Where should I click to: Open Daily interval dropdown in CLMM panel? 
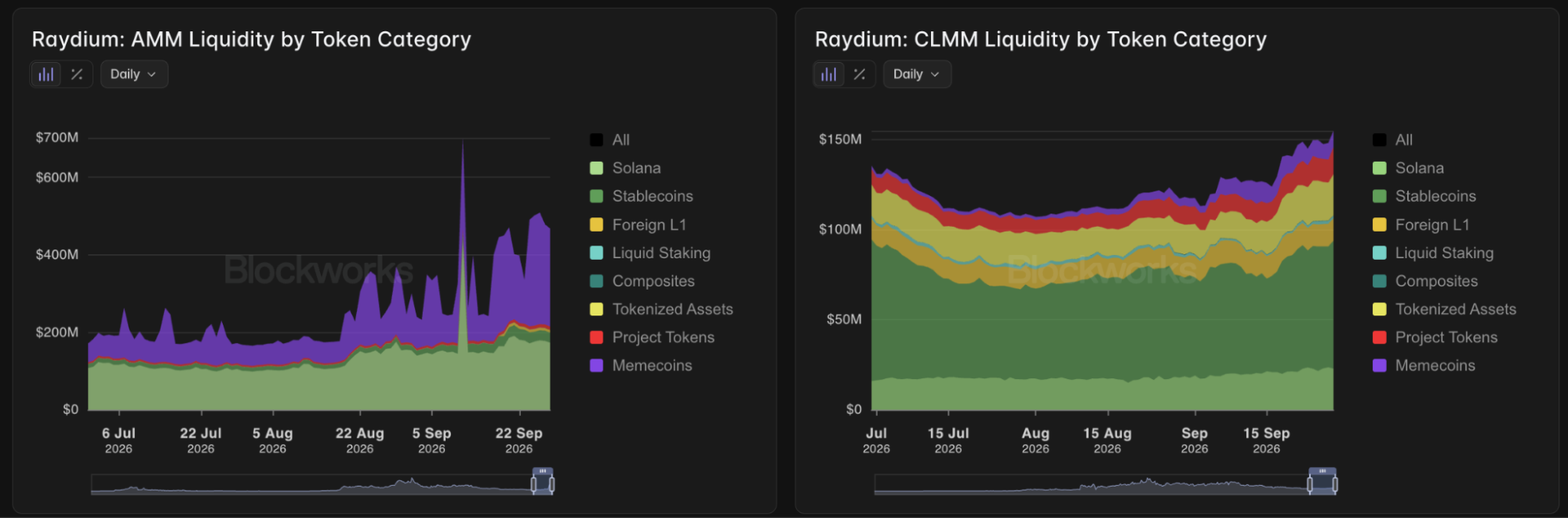point(917,75)
